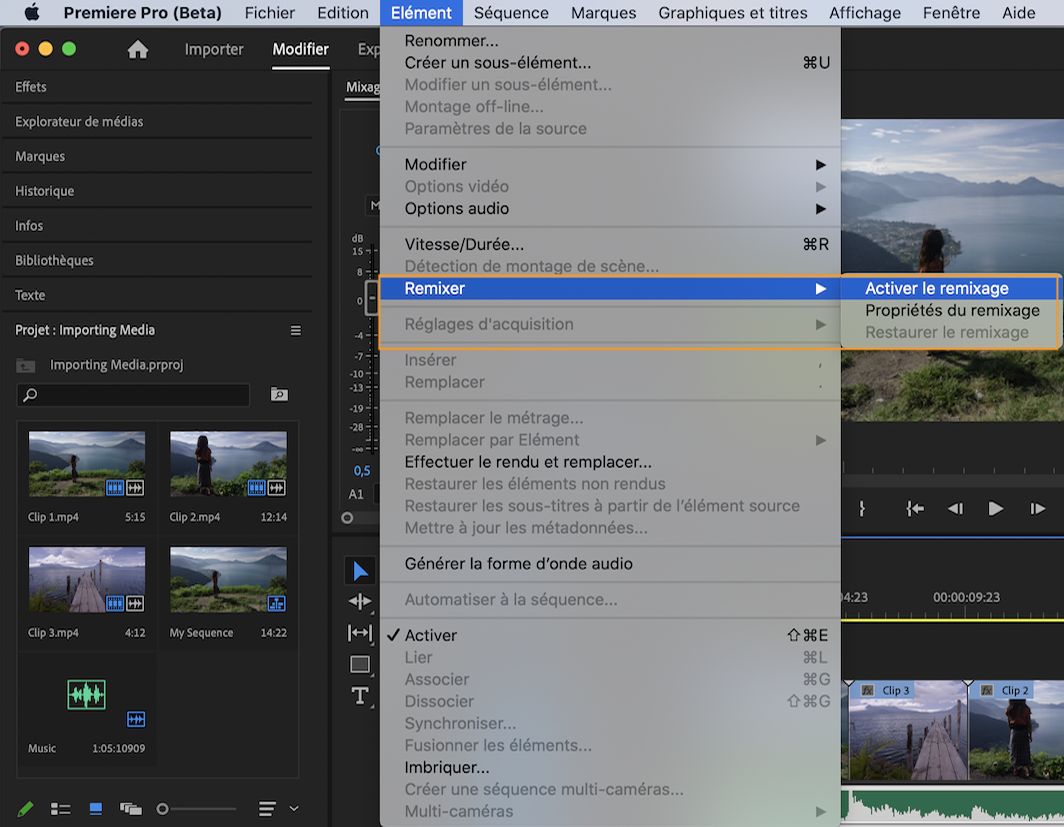Select the Track Select Forward tool
This screenshot has width=1064, height=827.
click(359, 601)
